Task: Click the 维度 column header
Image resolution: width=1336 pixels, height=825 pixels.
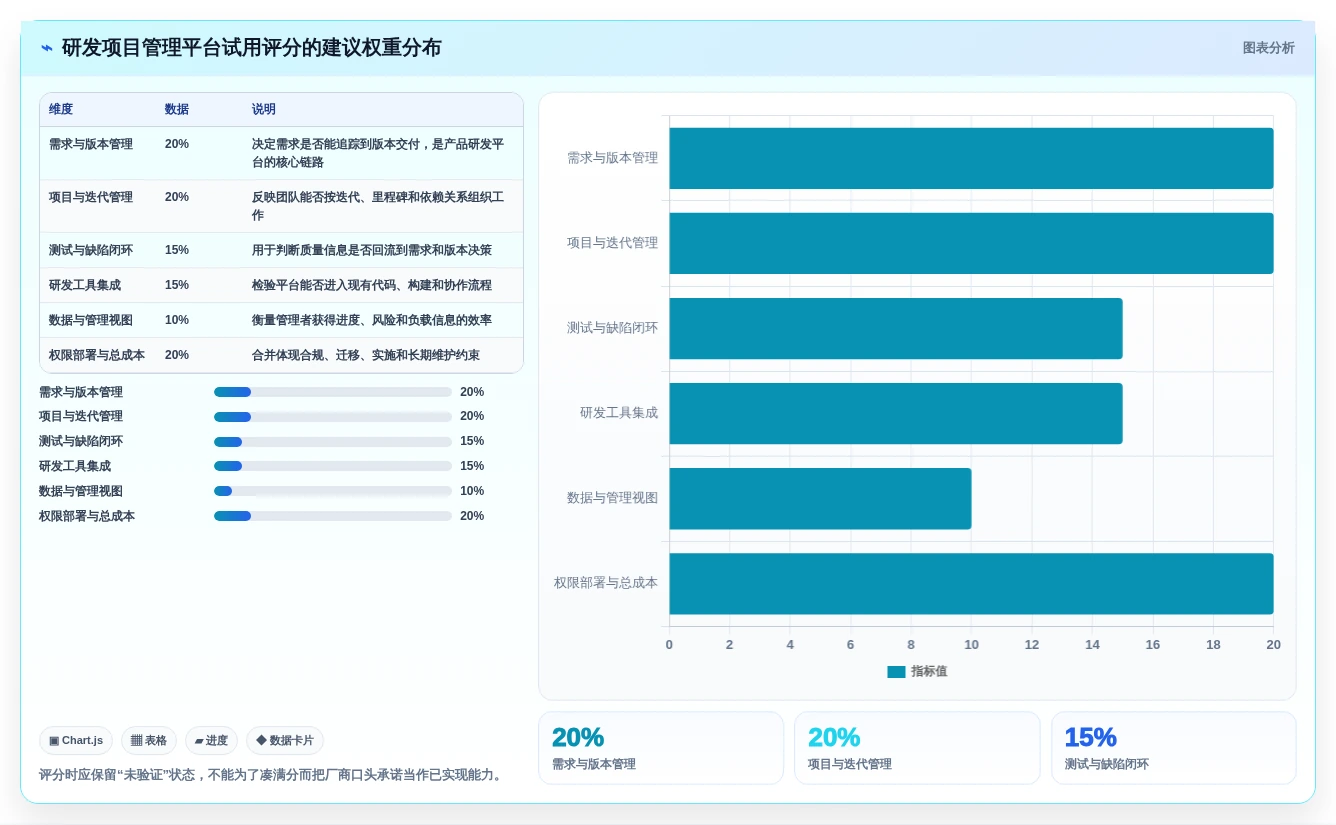Action: tap(61, 109)
